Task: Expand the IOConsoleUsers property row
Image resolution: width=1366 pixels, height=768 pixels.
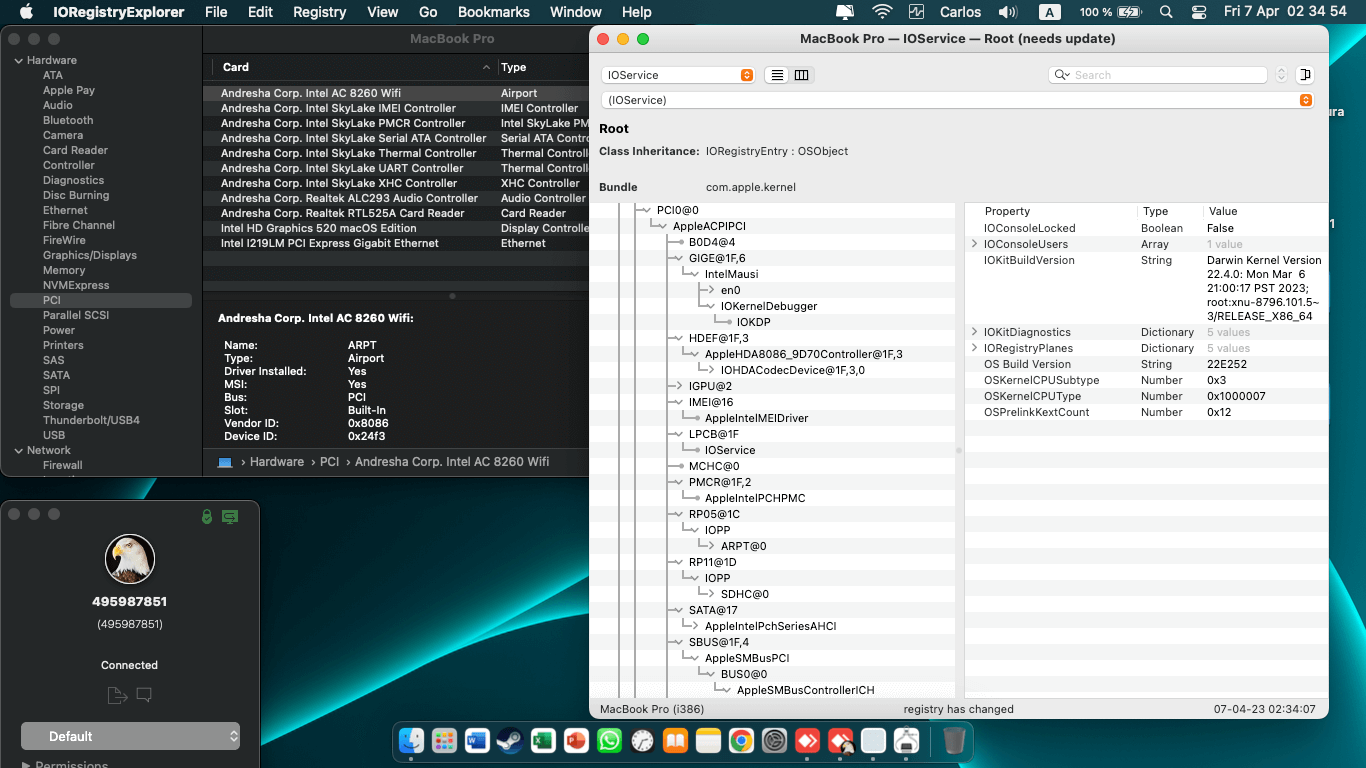Action: pos(975,244)
